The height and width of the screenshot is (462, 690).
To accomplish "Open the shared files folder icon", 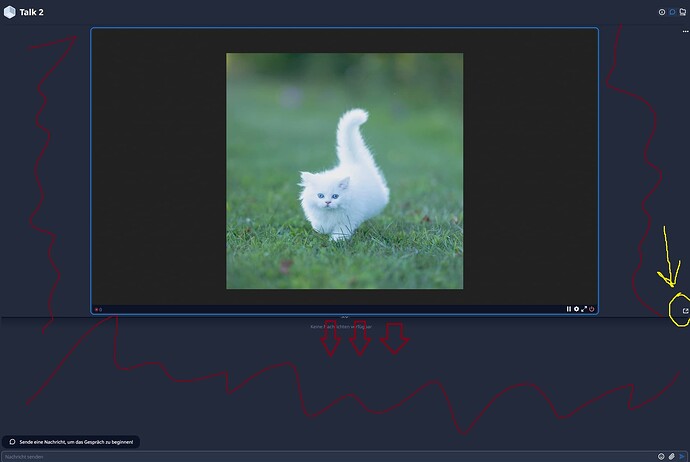I will point(682,12).
